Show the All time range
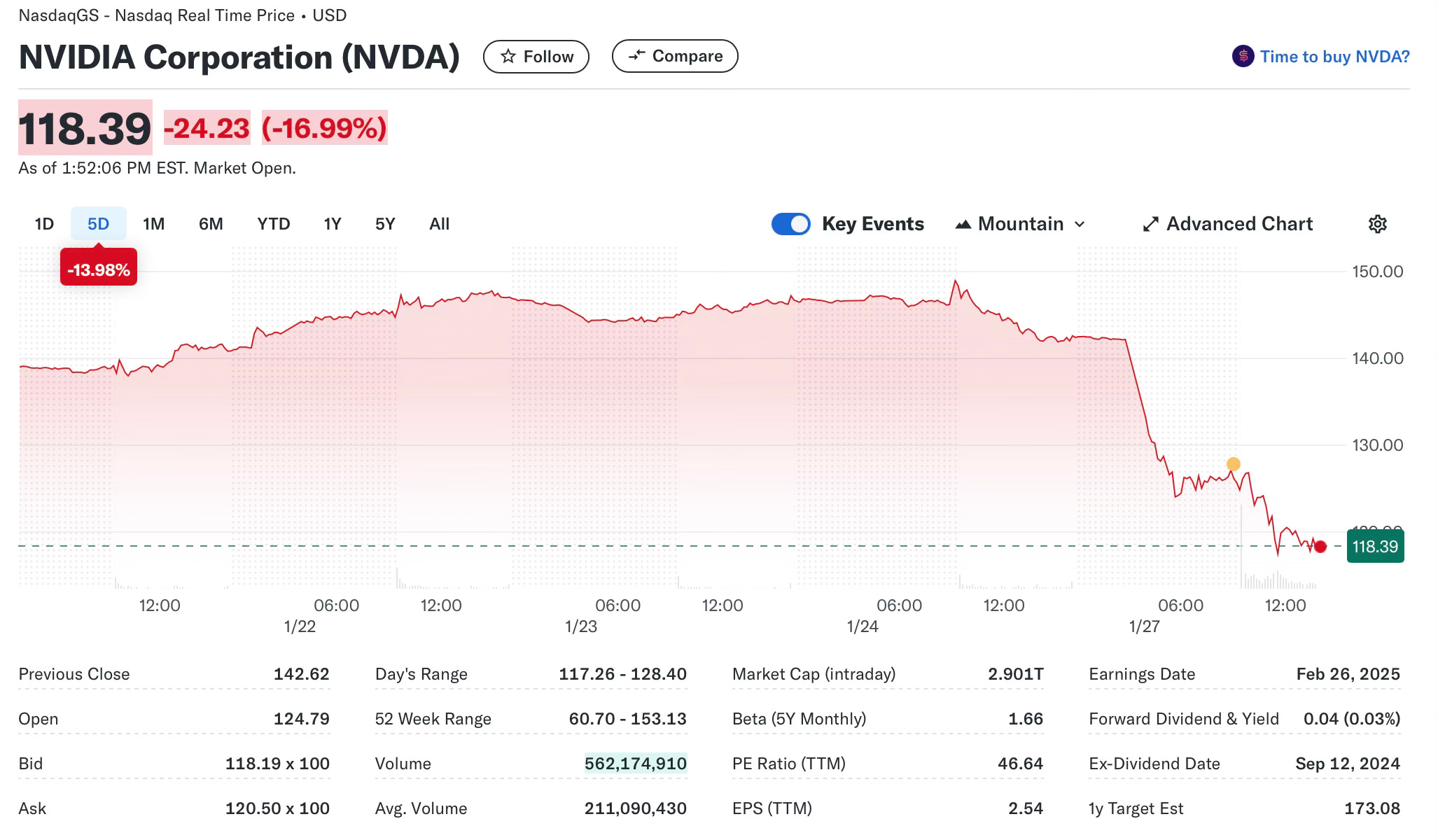This screenshot has width=1438, height=840. [x=439, y=224]
